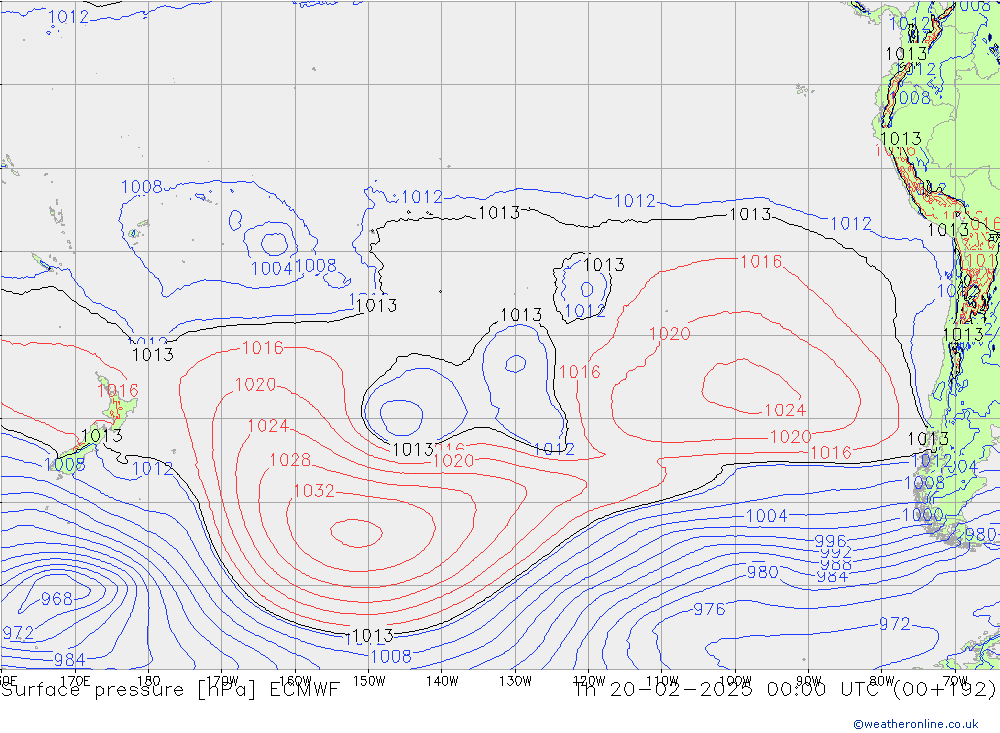Click the 100W longitude axis label
1000x733 pixels.
[x=735, y=680]
